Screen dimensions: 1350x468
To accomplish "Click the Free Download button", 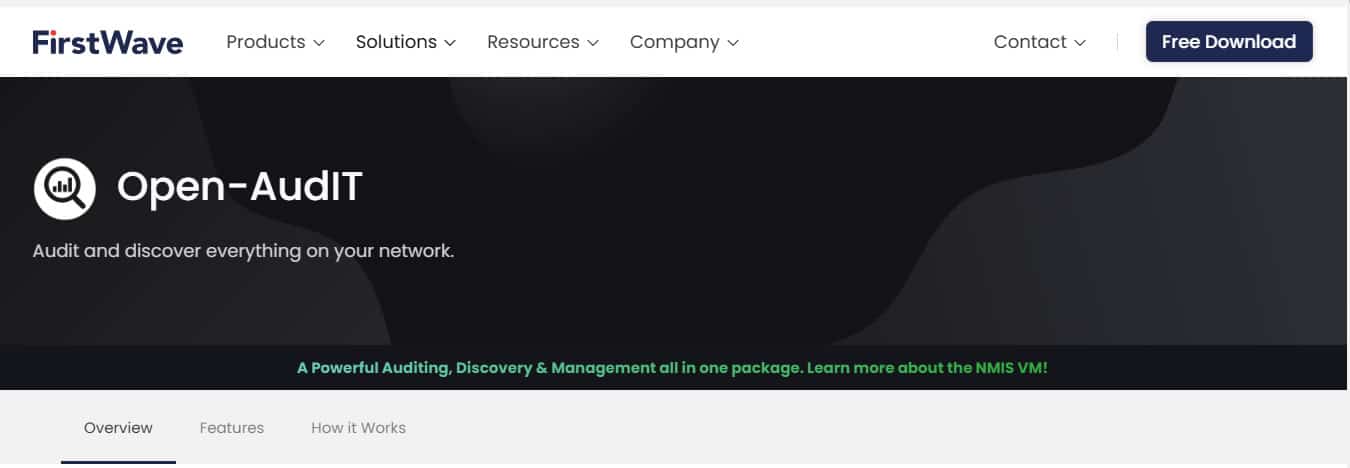I will (1229, 42).
